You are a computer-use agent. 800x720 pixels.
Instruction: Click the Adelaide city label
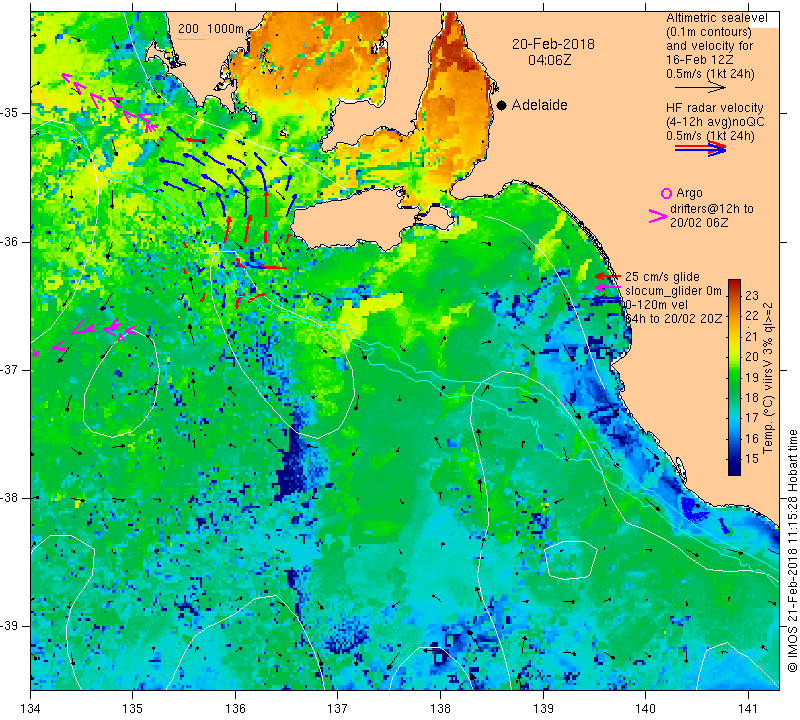point(539,105)
